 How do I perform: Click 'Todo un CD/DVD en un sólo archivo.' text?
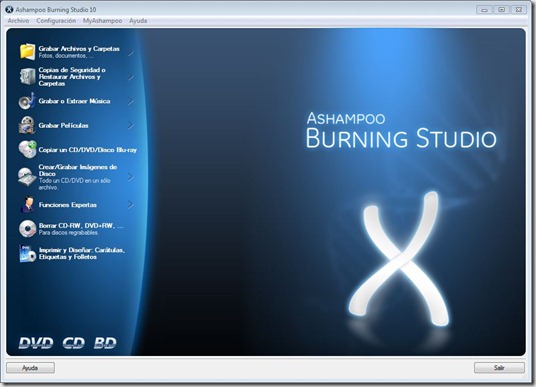click(75, 184)
